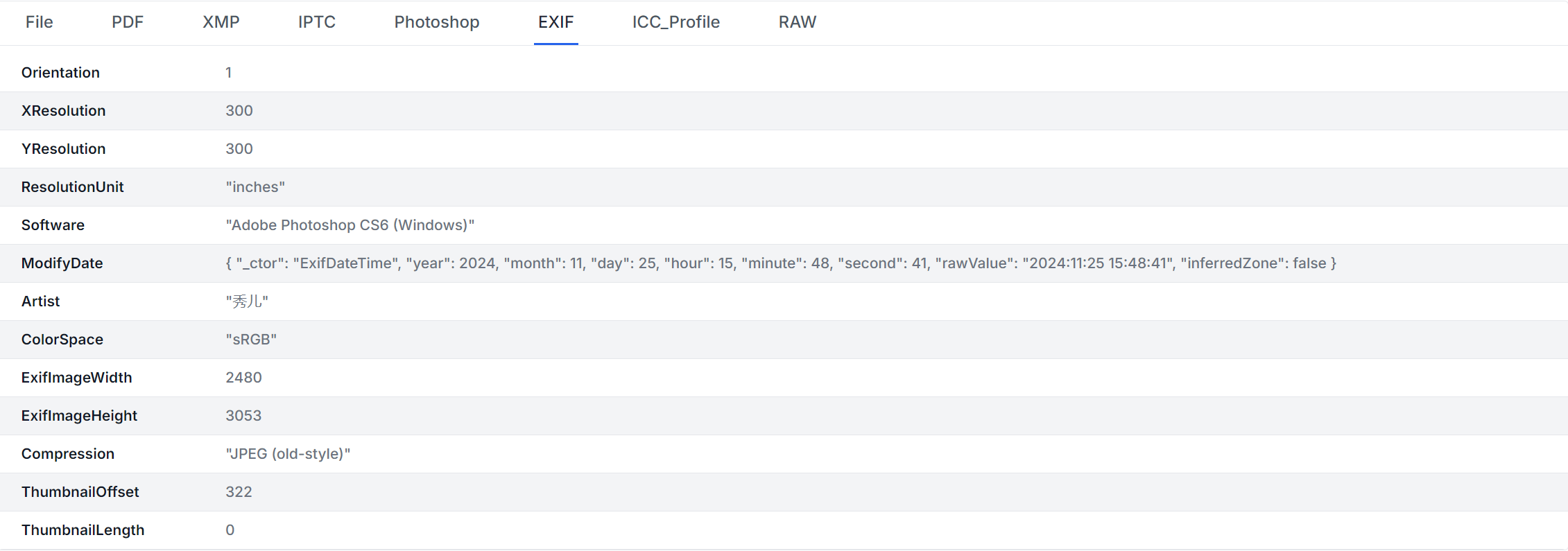Image resolution: width=1568 pixels, height=551 pixels.
Task: Switch to the RAW tab
Action: pos(797,22)
